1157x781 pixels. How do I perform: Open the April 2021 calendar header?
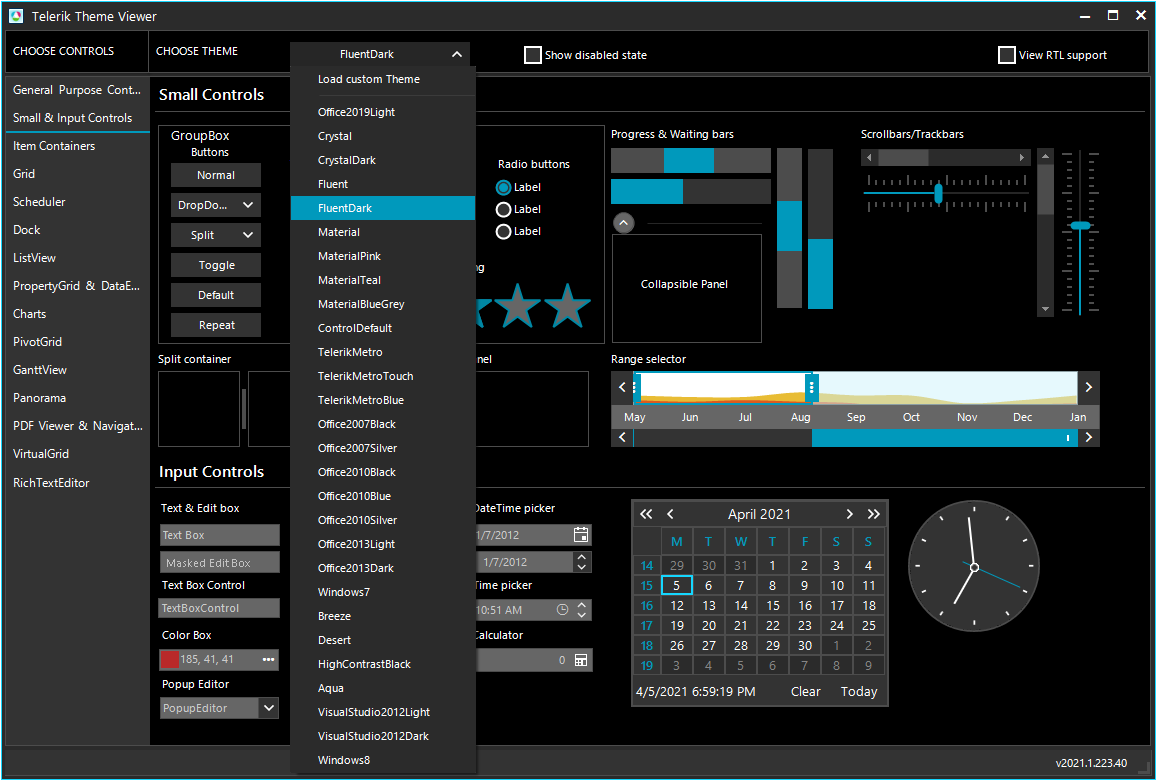[759, 514]
